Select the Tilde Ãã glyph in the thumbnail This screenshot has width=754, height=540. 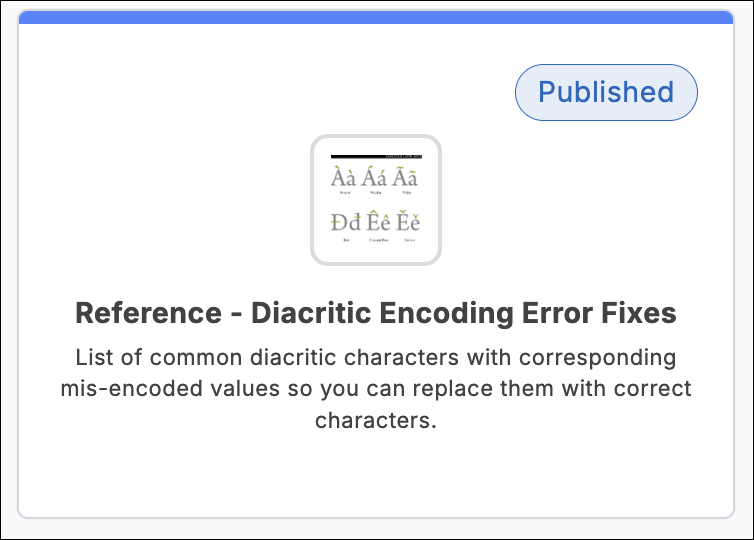pos(406,179)
